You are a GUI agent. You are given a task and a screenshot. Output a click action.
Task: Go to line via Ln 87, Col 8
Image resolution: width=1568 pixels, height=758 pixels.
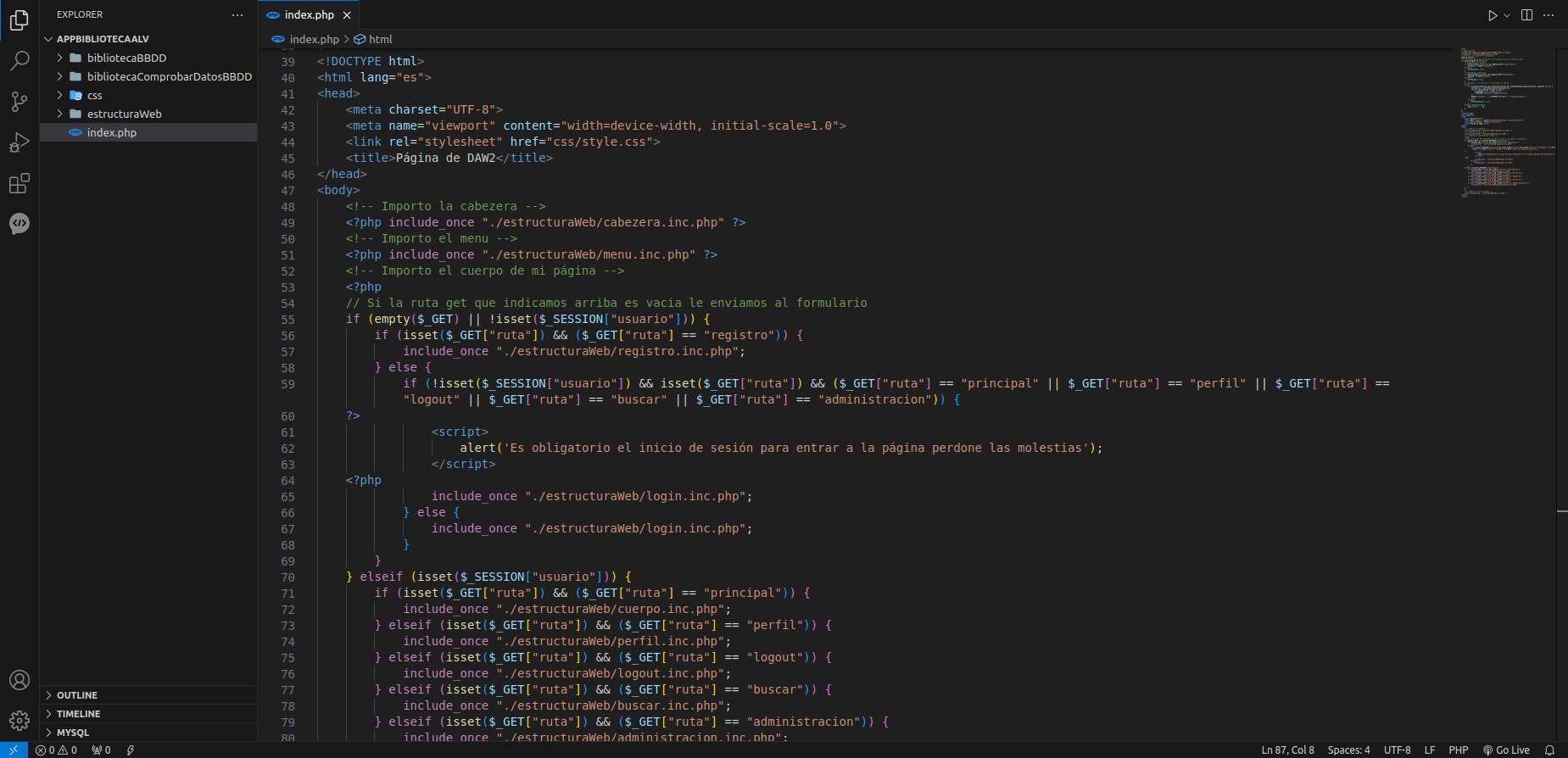(x=1287, y=750)
